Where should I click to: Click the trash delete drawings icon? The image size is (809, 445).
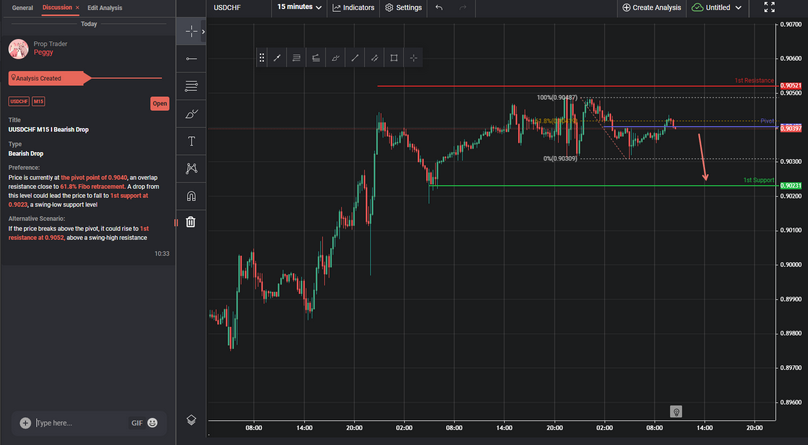pyautogui.click(x=191, y=222)
